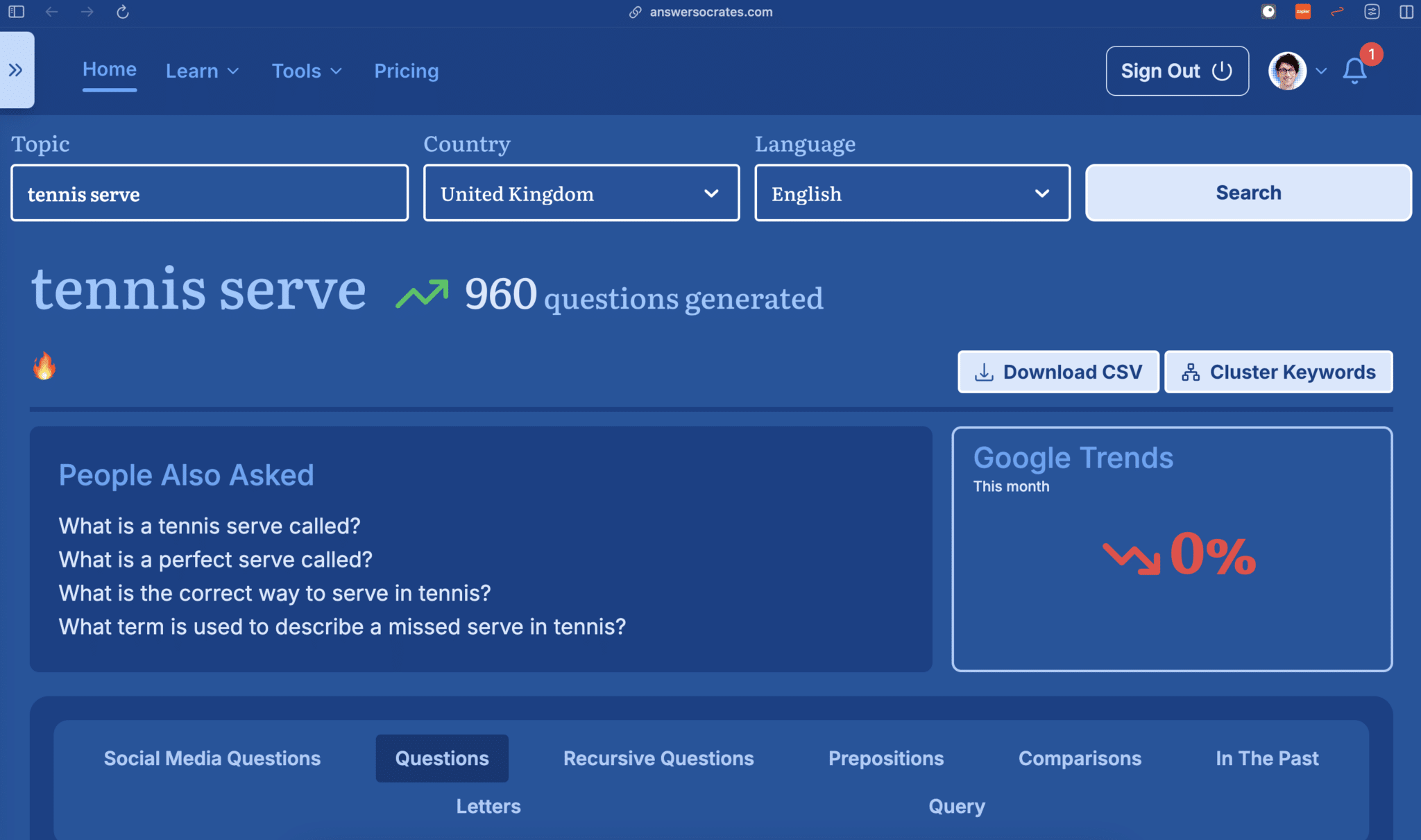Screen dimensions: 1421x840
Task: Click the user profile avatar
Action: (x=1287, y=71)
